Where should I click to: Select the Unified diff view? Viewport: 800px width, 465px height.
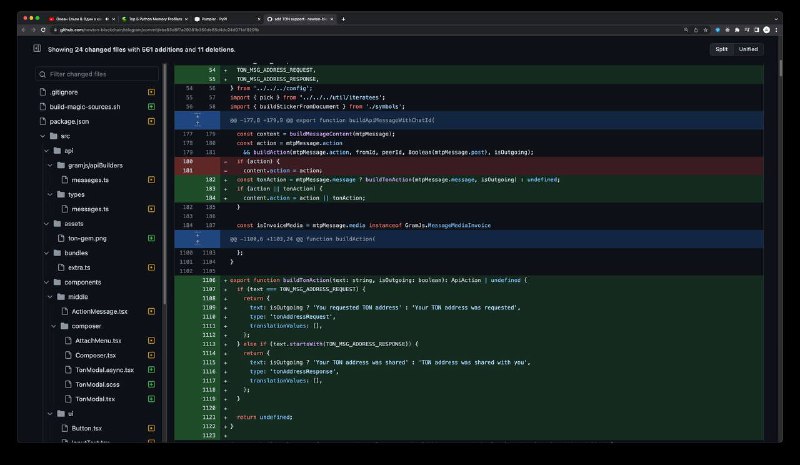click(x=748, y=49)
